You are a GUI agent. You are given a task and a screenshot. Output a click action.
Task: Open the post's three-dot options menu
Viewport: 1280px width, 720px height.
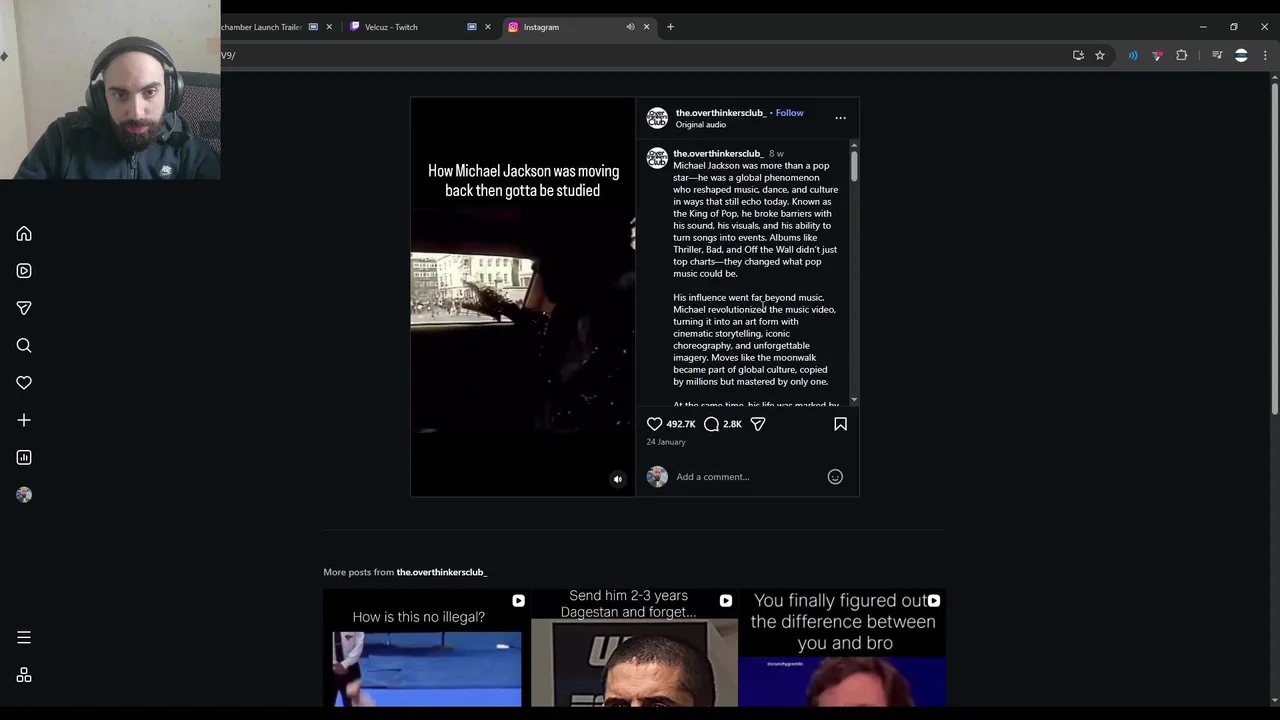pos(840,118)
